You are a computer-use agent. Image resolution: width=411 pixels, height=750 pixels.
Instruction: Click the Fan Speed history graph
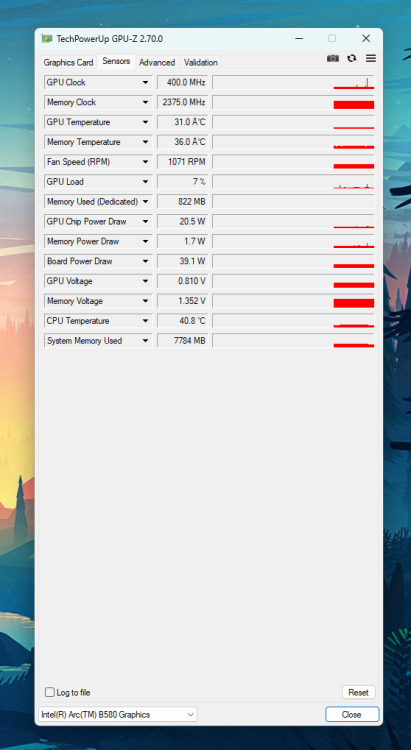tap(293, 162)
